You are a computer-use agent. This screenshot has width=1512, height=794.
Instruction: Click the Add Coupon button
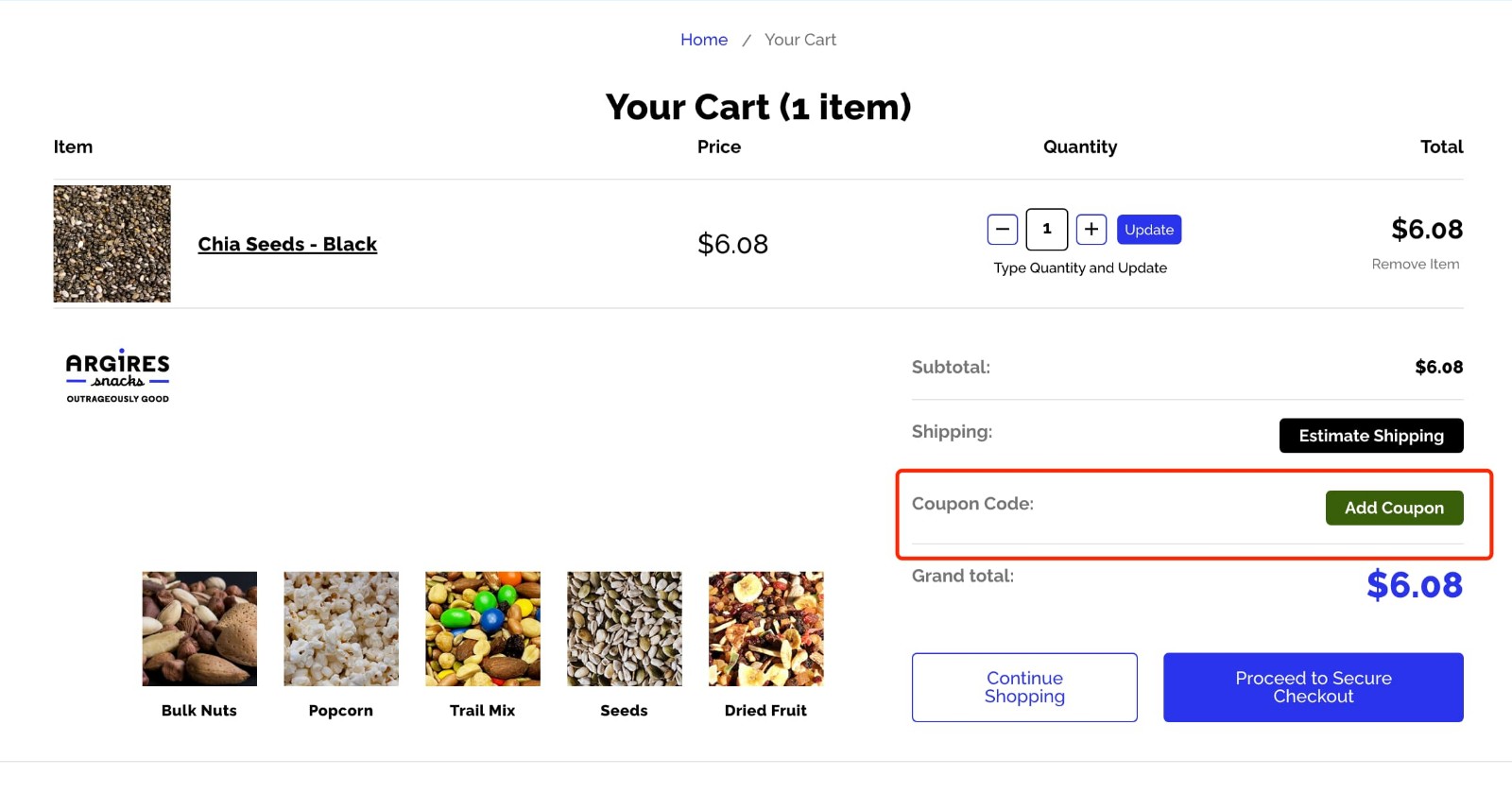coord(1394,508)
